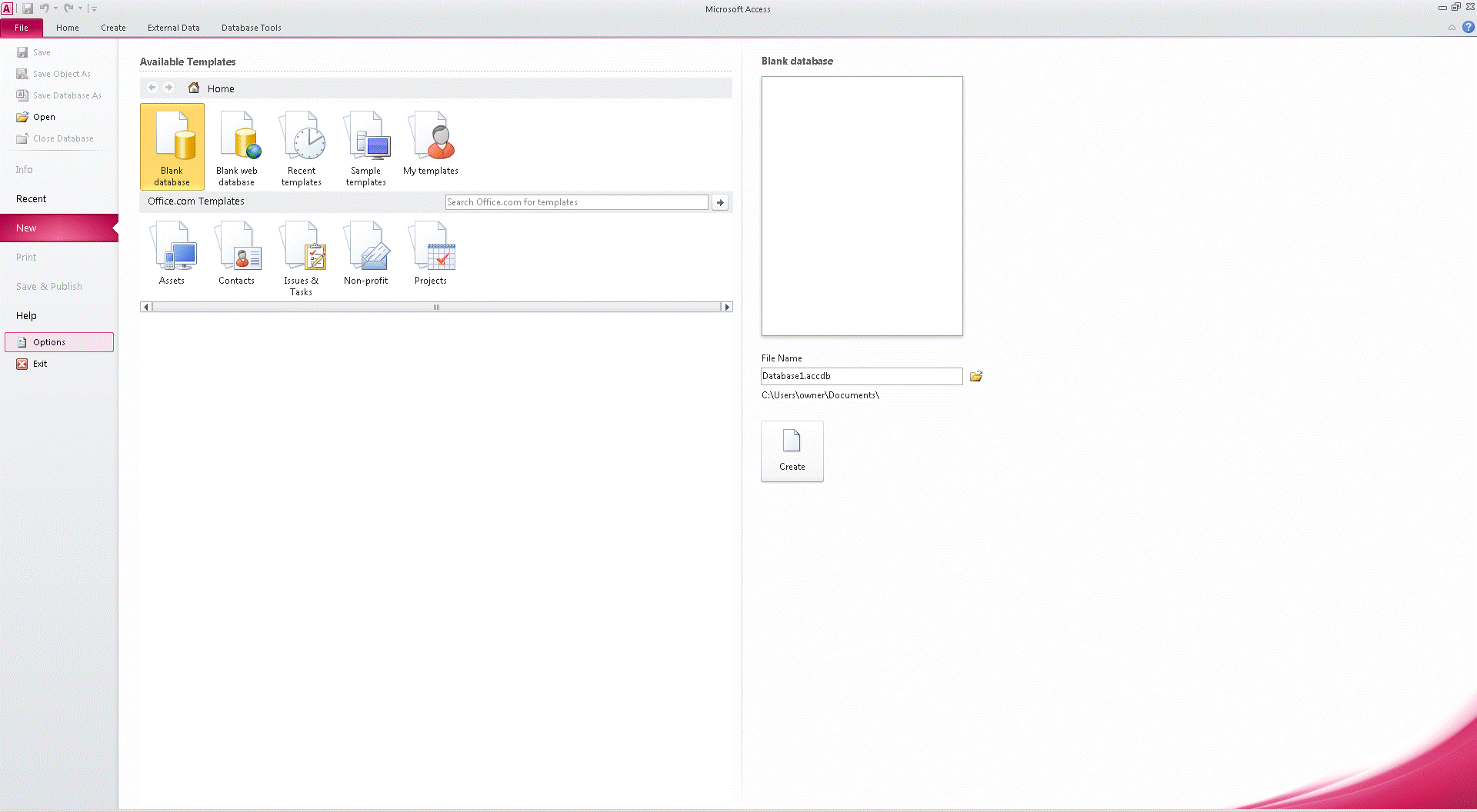Screen dimensions: 1477x812
Task: Click the C:\Users\owner\Documents\ path text
Action: click(x=820, y=395)
